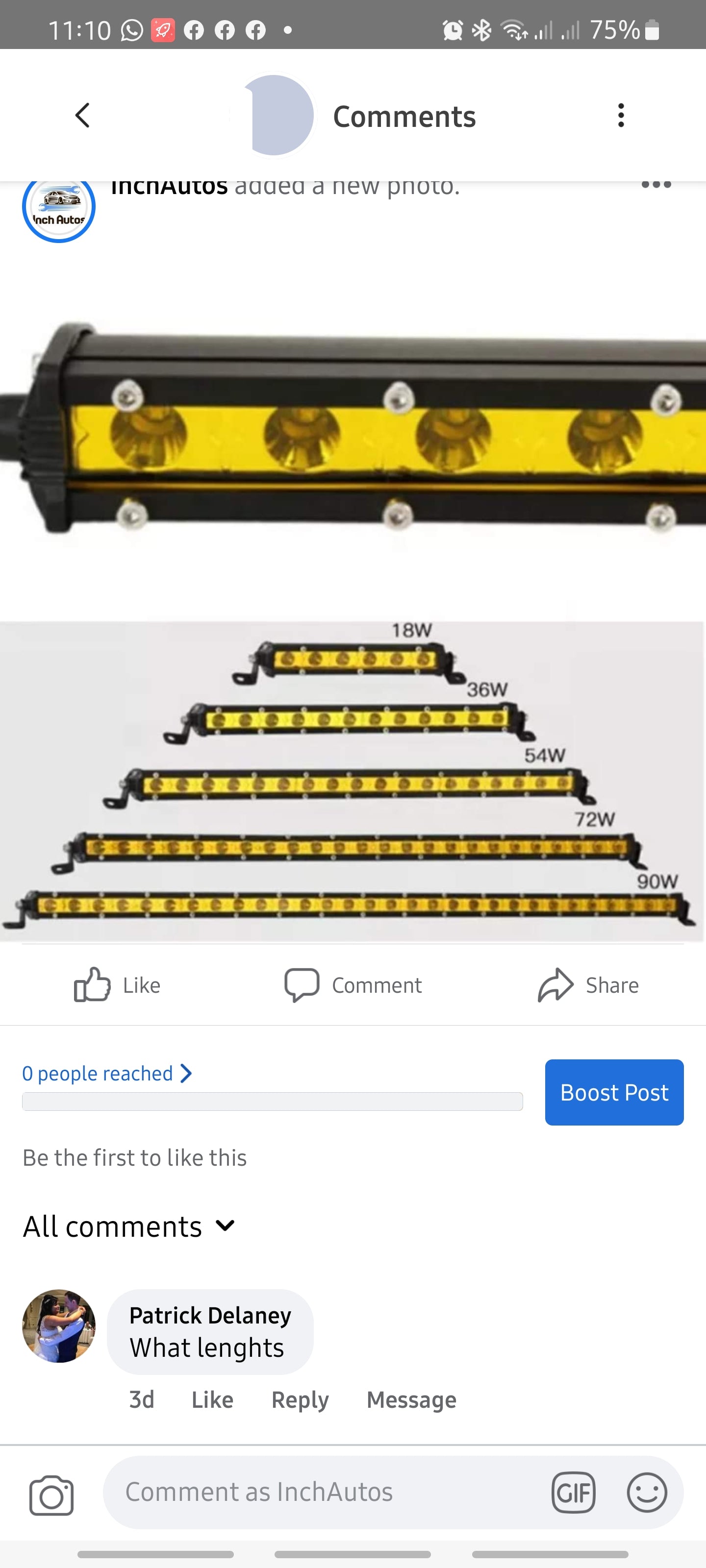Tap the InchAutos page logo
The image size is (706, 1568).
click(x=58, y=207)
